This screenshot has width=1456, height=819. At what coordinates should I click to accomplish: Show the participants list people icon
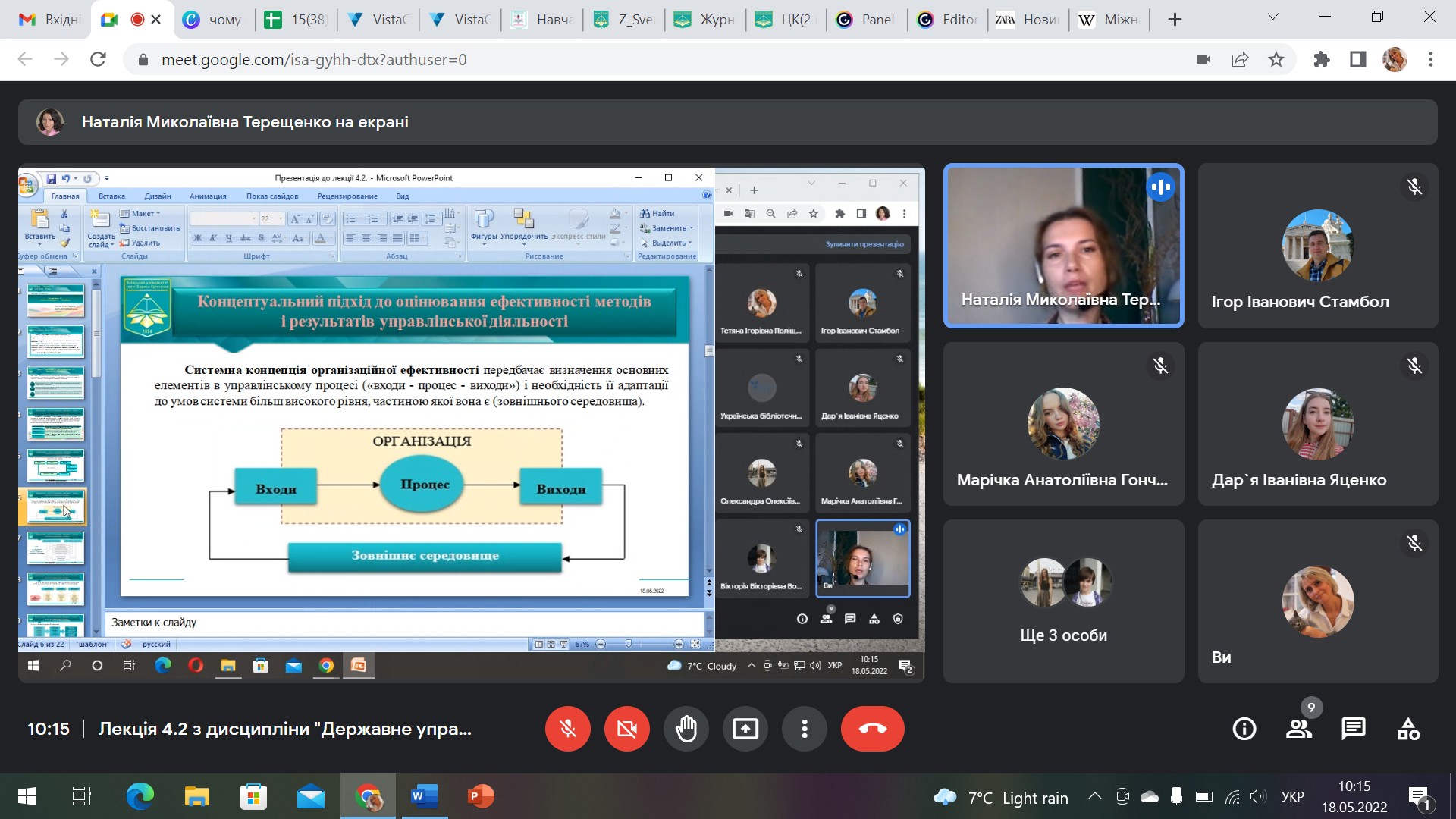1299,729
